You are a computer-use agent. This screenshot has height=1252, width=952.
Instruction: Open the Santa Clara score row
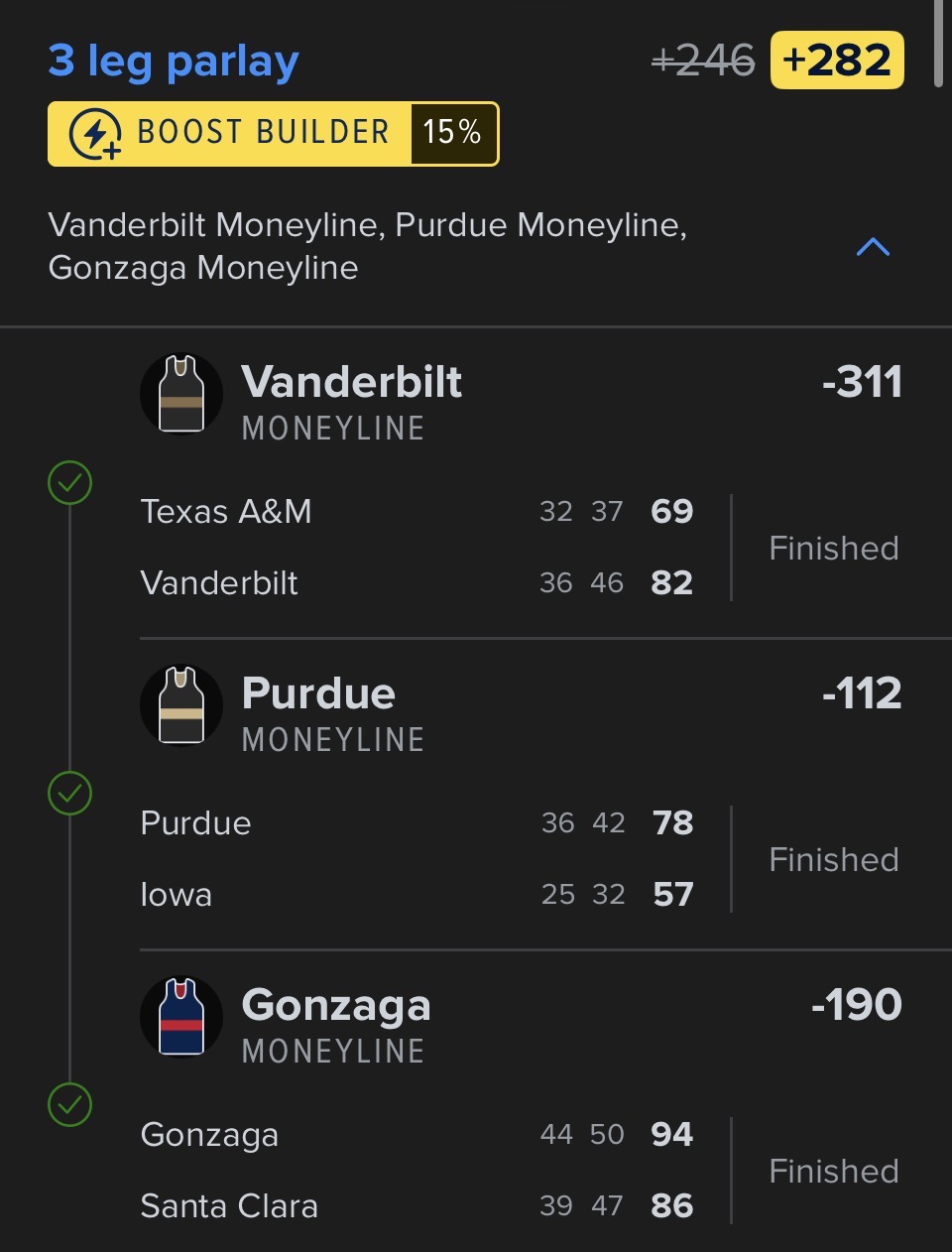pyautogui.click(x=416, y=1206)
